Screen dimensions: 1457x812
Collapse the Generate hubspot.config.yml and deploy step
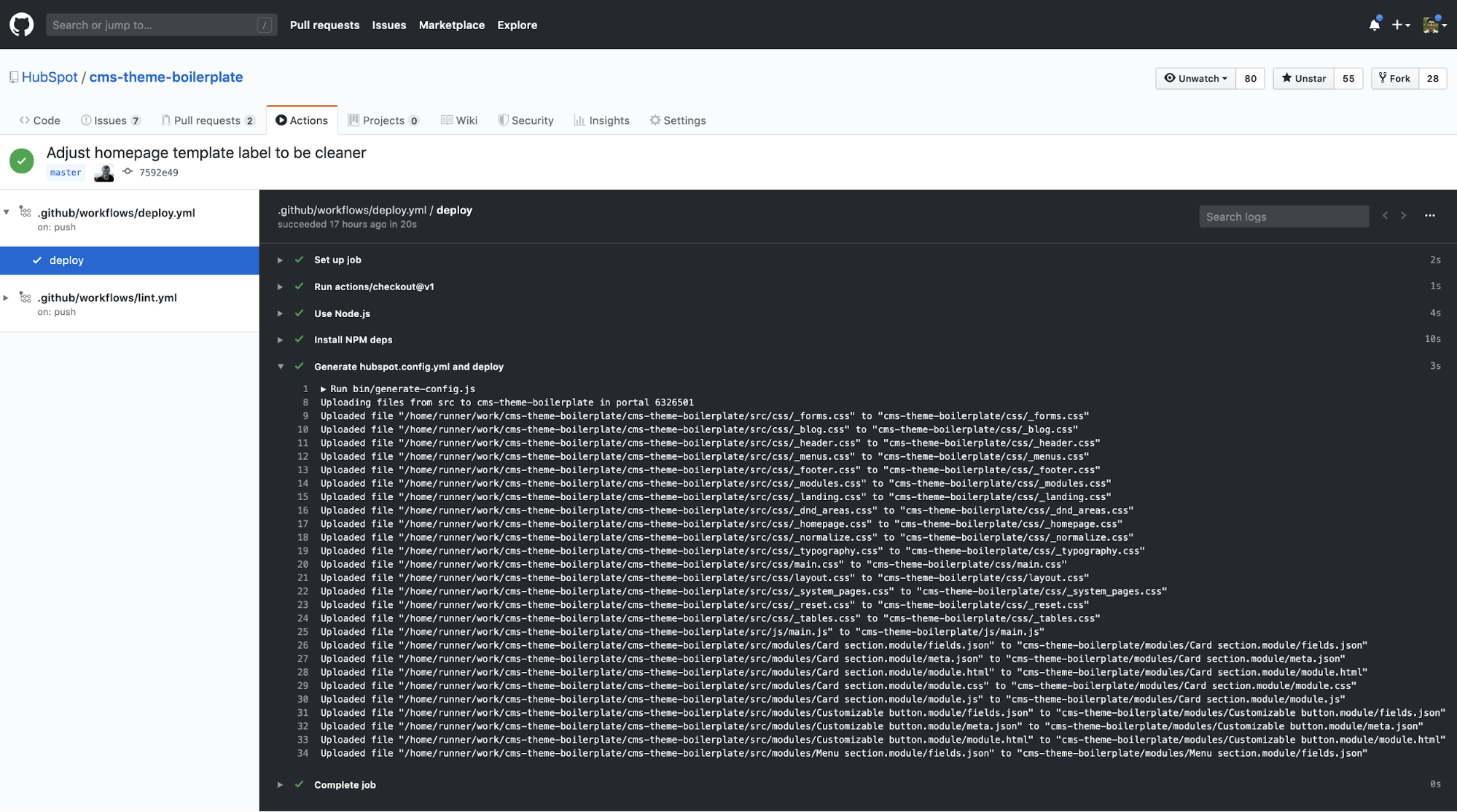point(280,367)
